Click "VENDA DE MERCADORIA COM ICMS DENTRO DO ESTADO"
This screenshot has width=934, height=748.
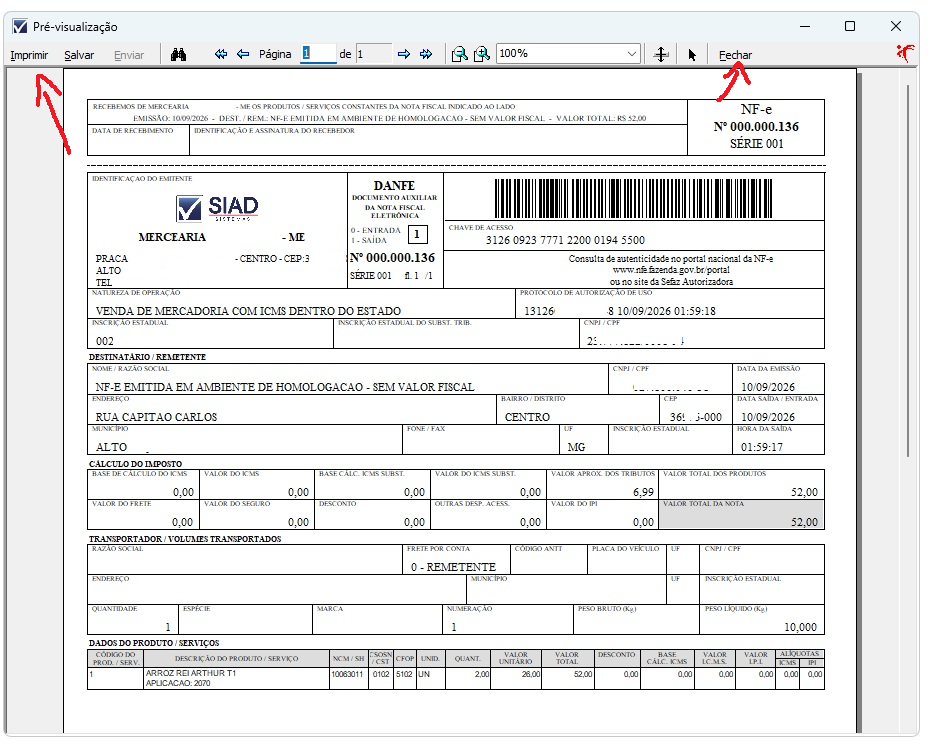click(x=248, y=311)
